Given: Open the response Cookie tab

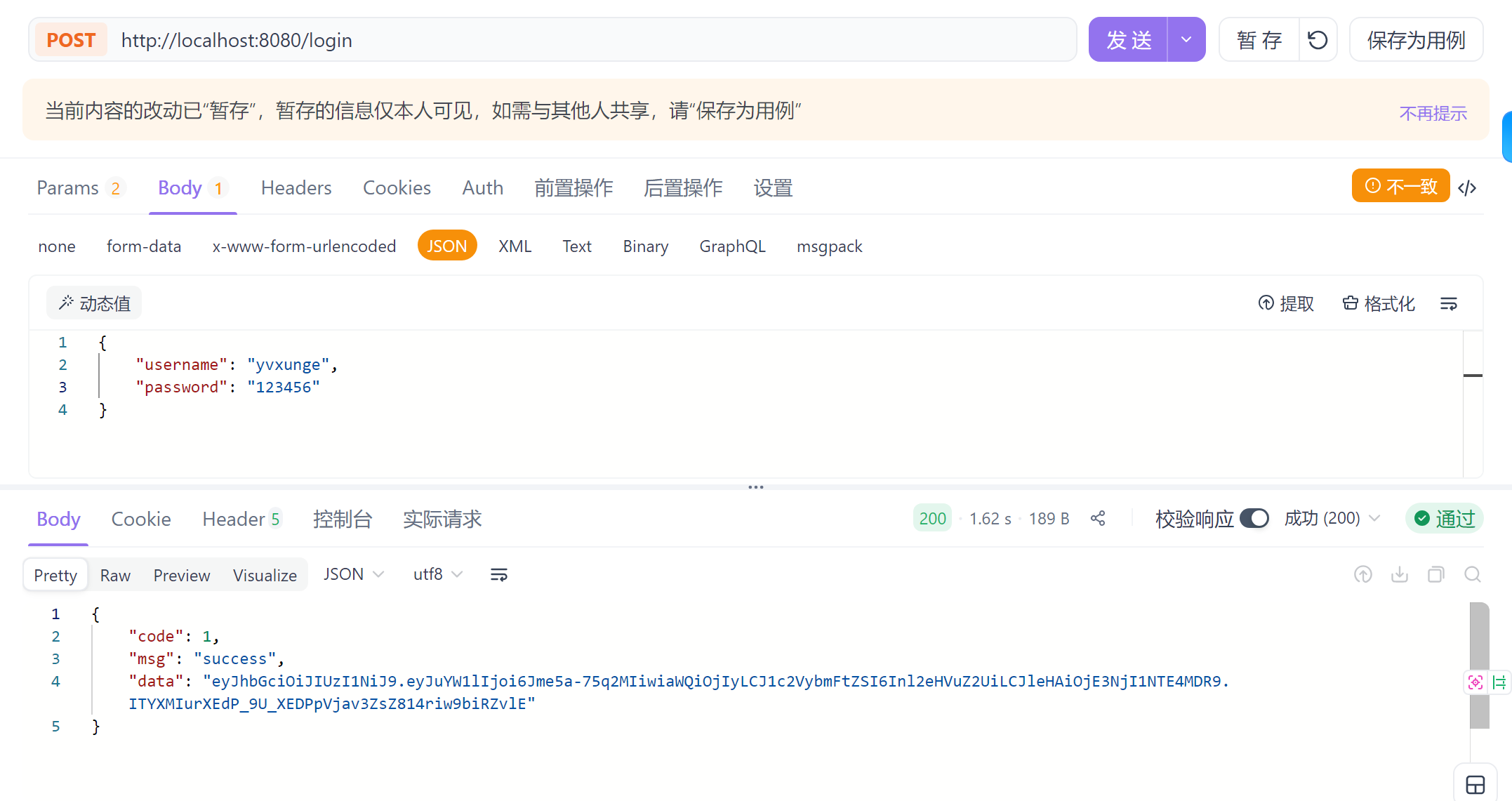Looking at the screenshot, I should (141, 519).
